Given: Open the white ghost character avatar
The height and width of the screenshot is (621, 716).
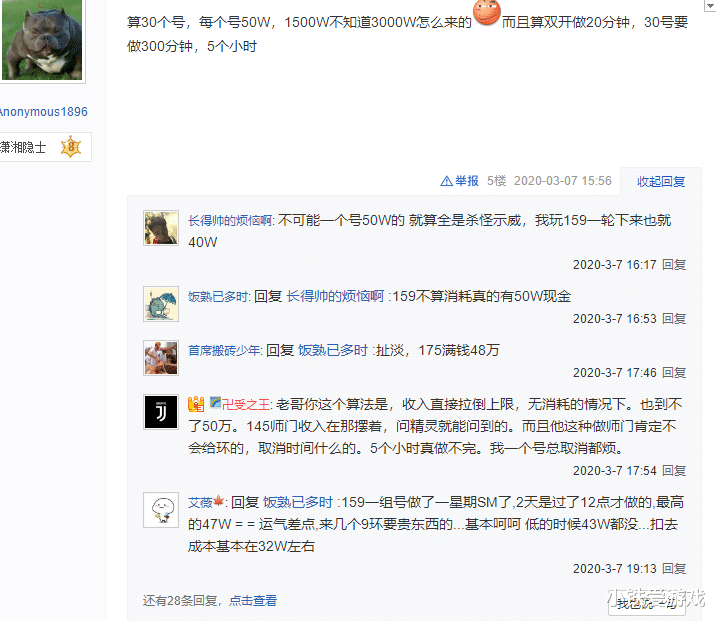Looking at the screenshot, I should click(x=161, y=510).
